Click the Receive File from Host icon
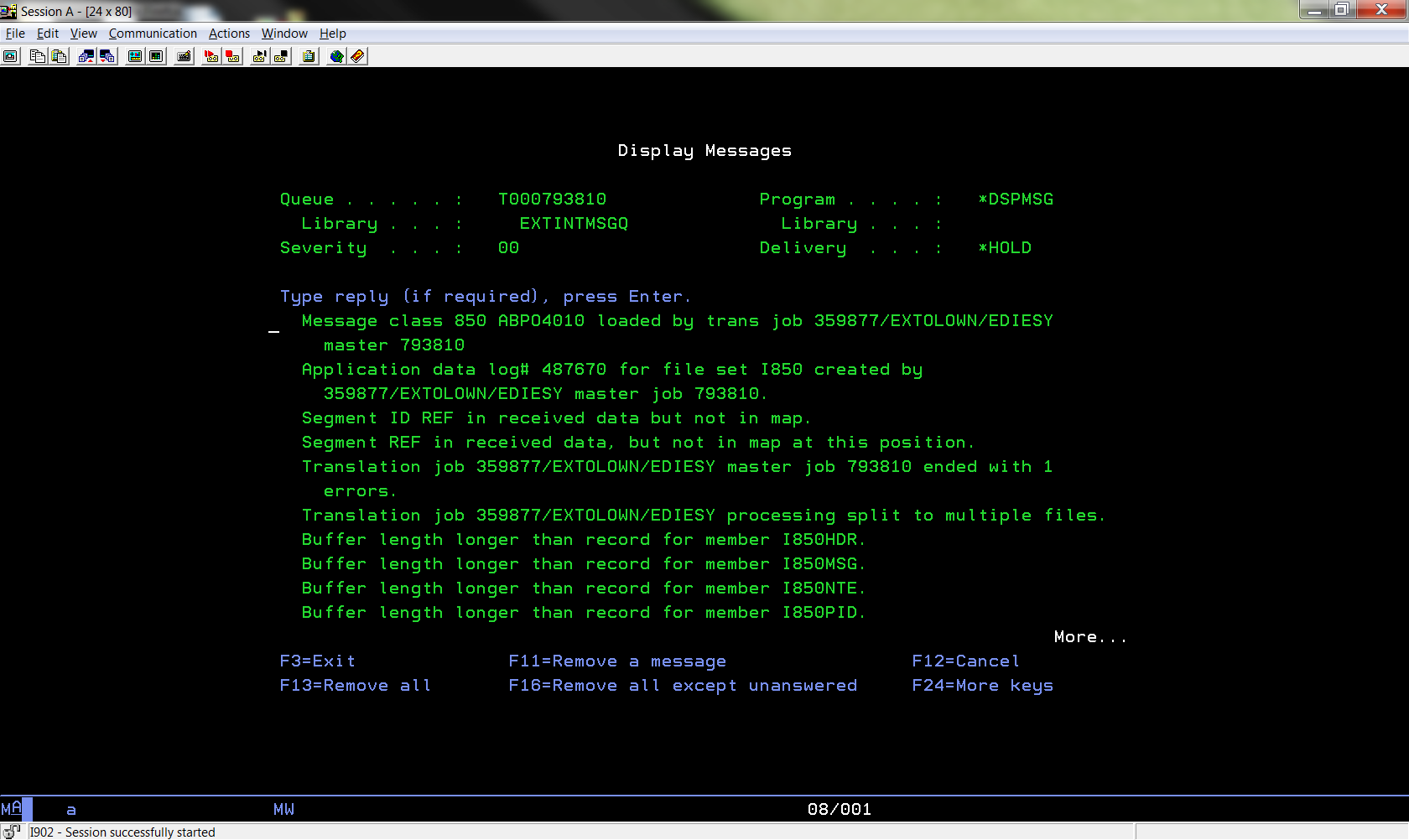The height and width of the screenshot is (840, 1409). click(107, 56)
